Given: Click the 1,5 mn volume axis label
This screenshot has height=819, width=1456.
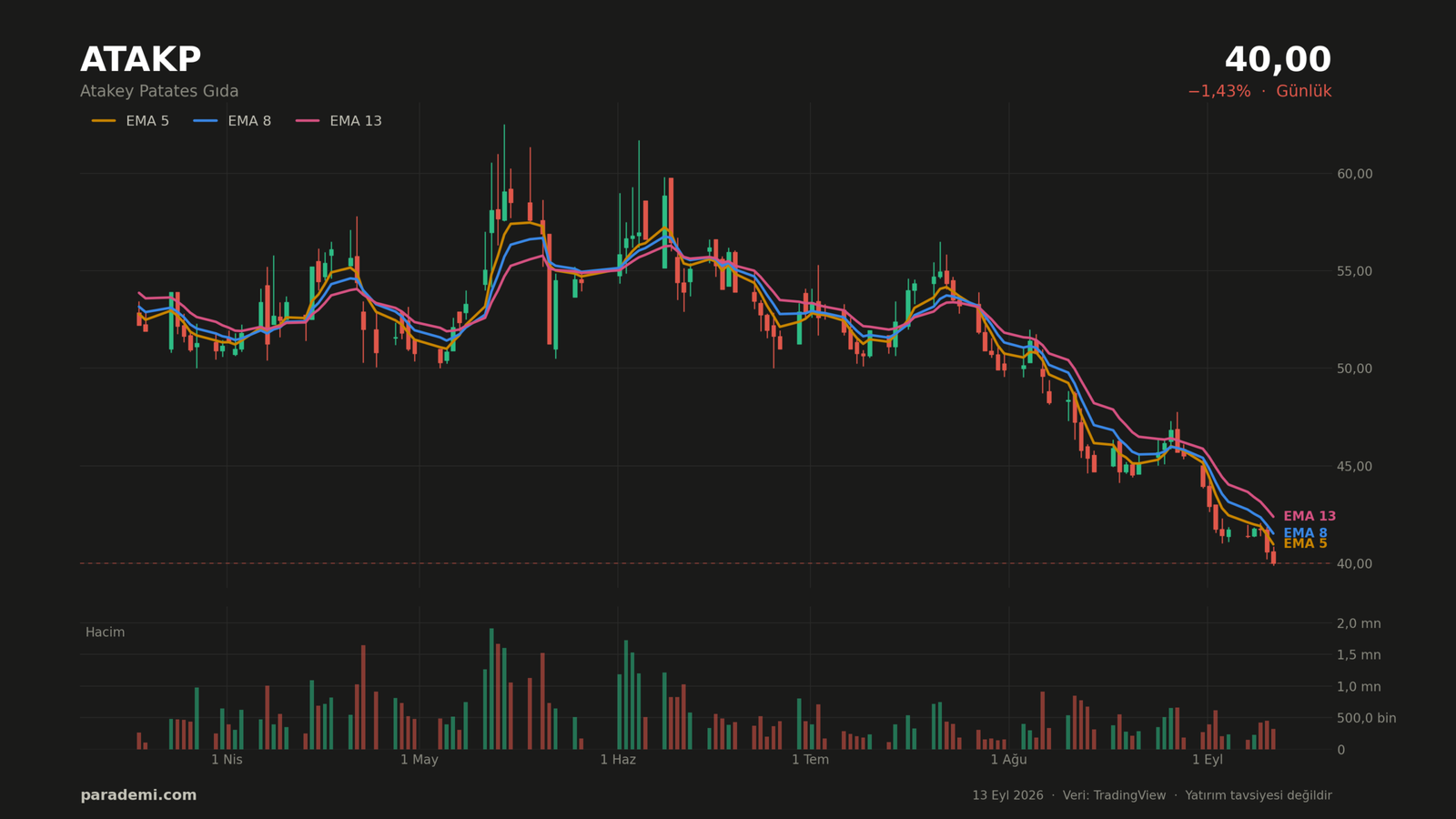Looking at the screenshot, I should 1359,655.
